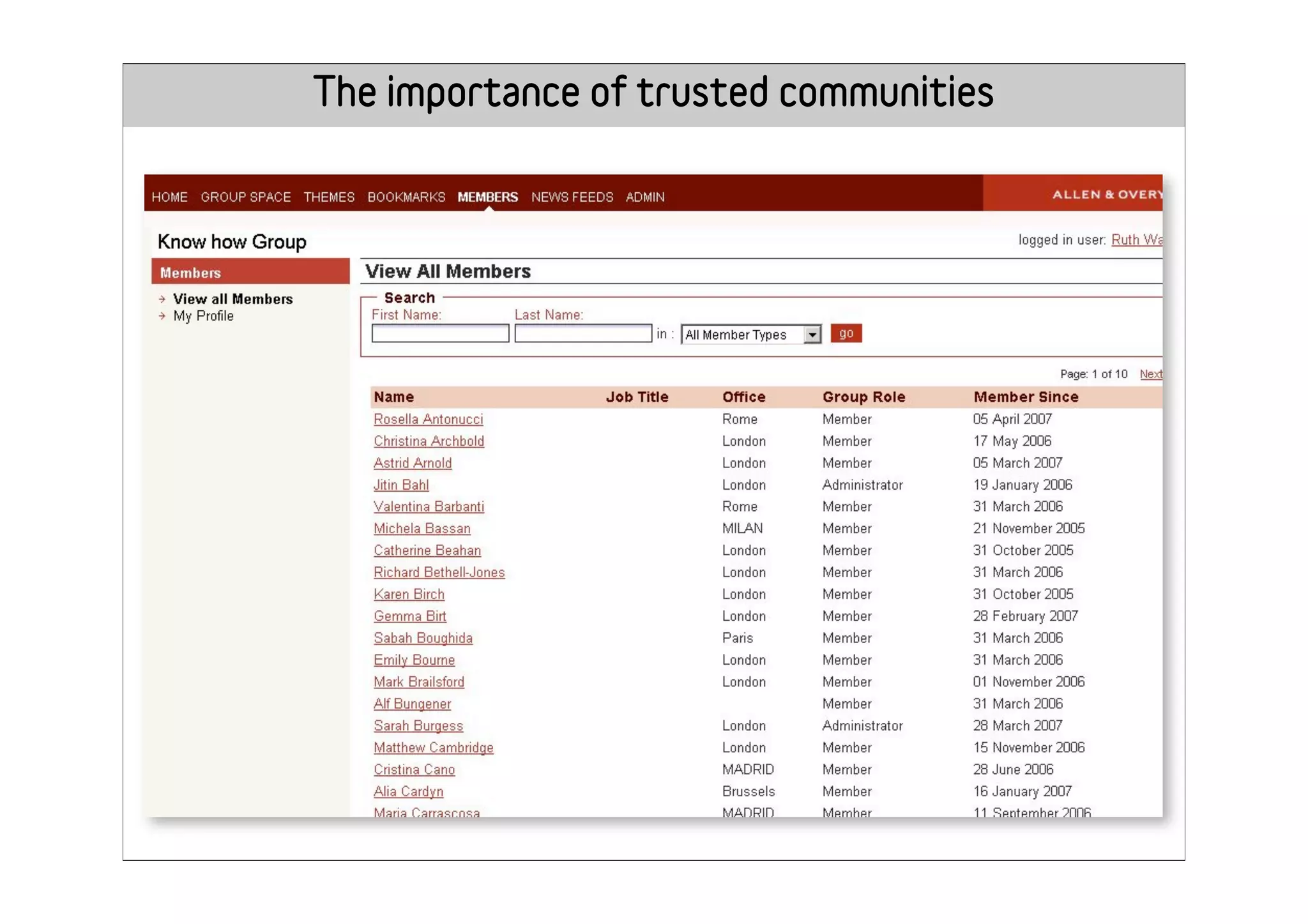Open Alia Cardyn's profile
The height and width of the screenshot is (924, 1308).
409,792
